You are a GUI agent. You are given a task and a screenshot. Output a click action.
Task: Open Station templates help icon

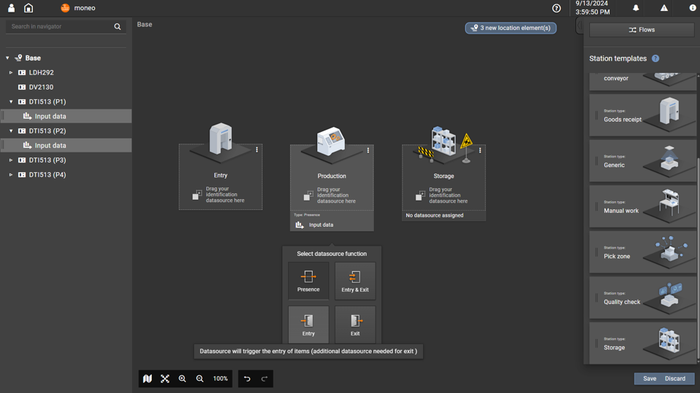point(655,59)
